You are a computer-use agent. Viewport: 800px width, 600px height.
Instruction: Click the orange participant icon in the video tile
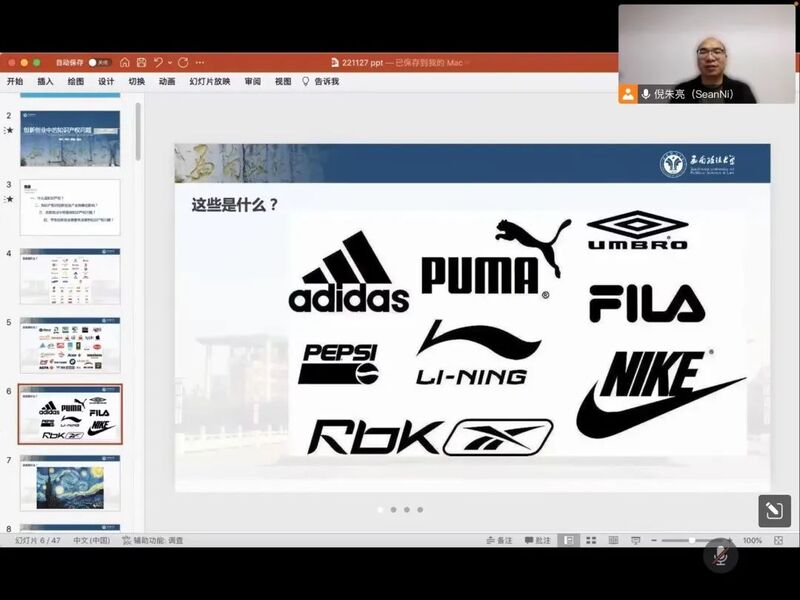click(x=628, y=94)
